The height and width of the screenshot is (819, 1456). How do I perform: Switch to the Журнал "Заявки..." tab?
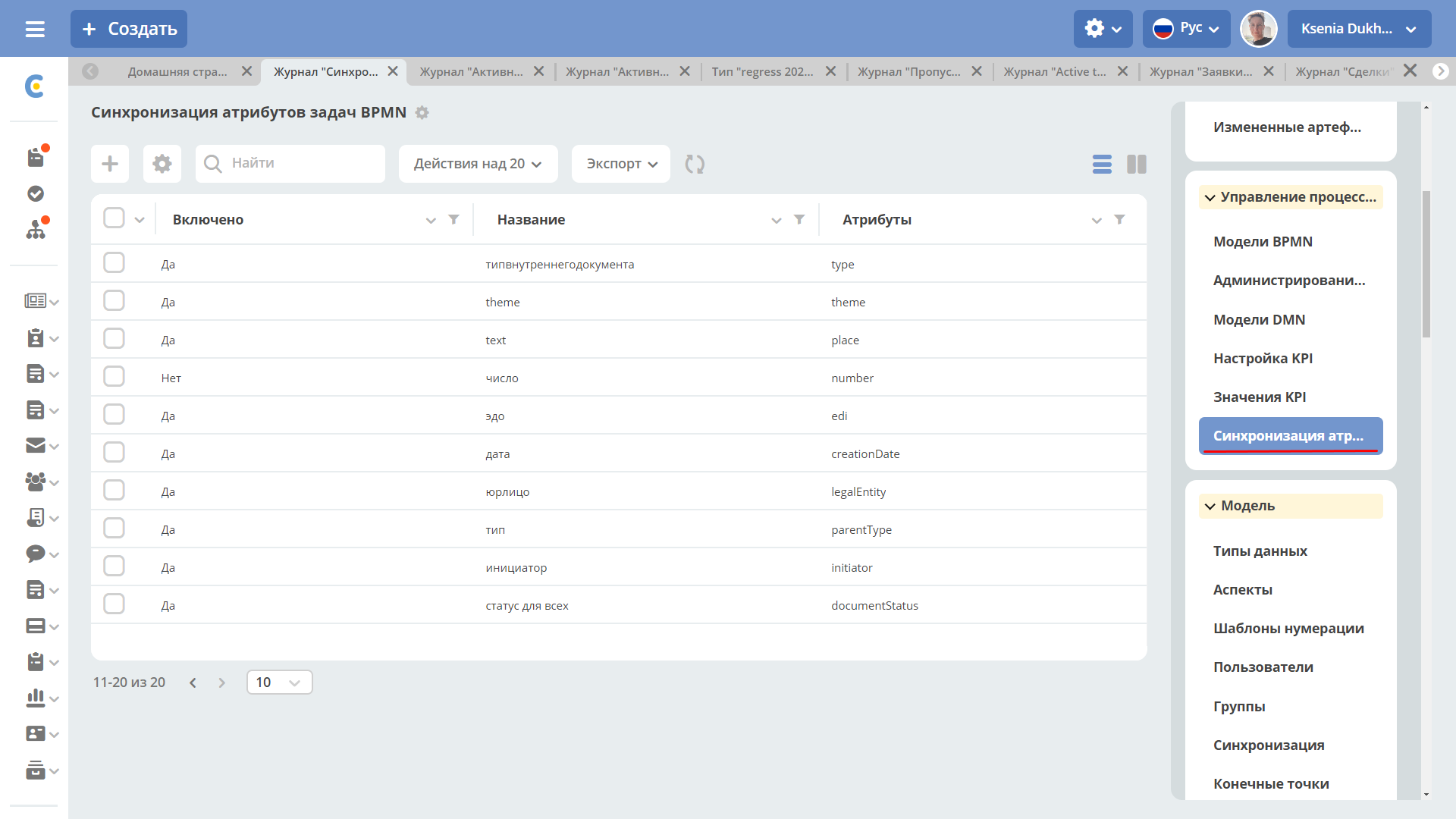click(x=1200, y=71)
